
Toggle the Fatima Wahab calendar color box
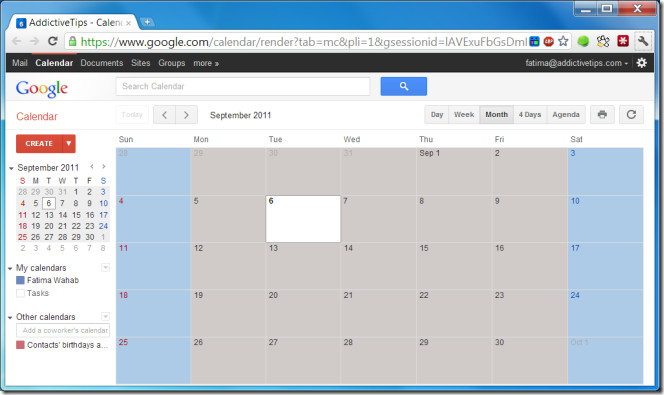[20, 280]
